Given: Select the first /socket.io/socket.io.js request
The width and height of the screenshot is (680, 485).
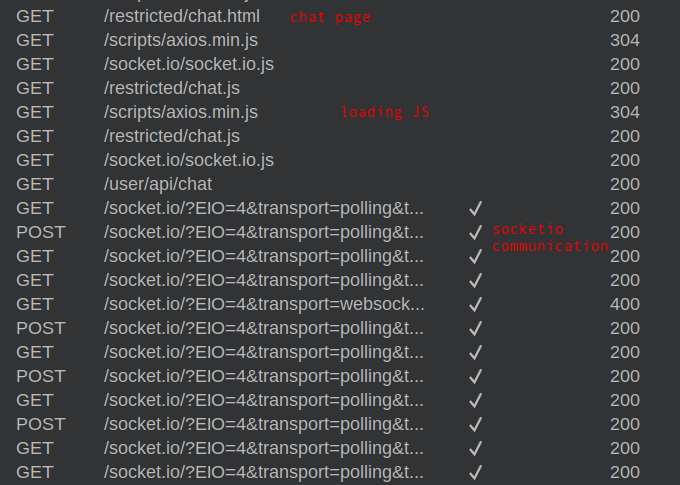Looking at the screenshot, I should tap(188, 64).
